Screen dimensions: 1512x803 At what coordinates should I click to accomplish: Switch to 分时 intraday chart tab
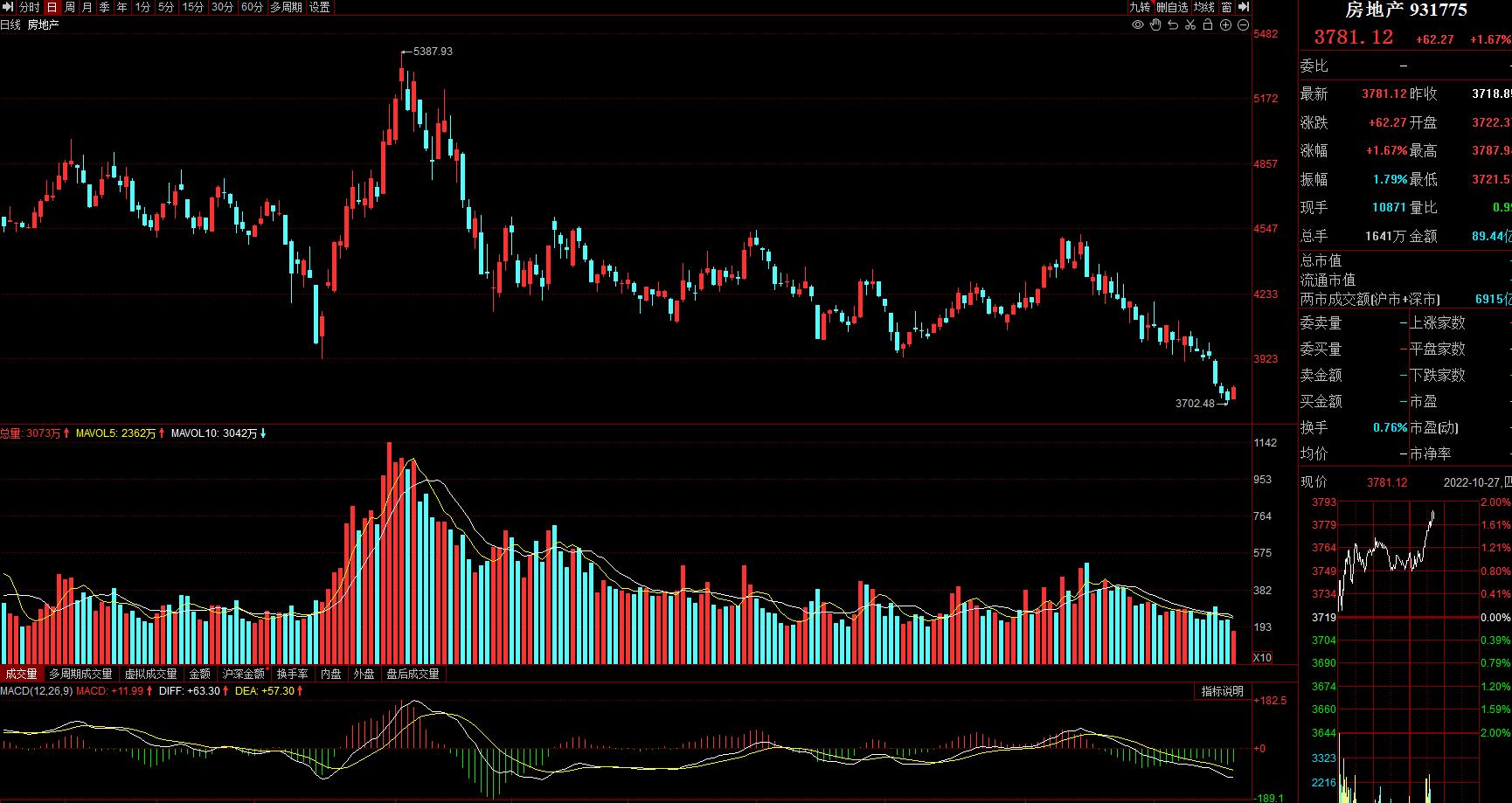[30, 7]
